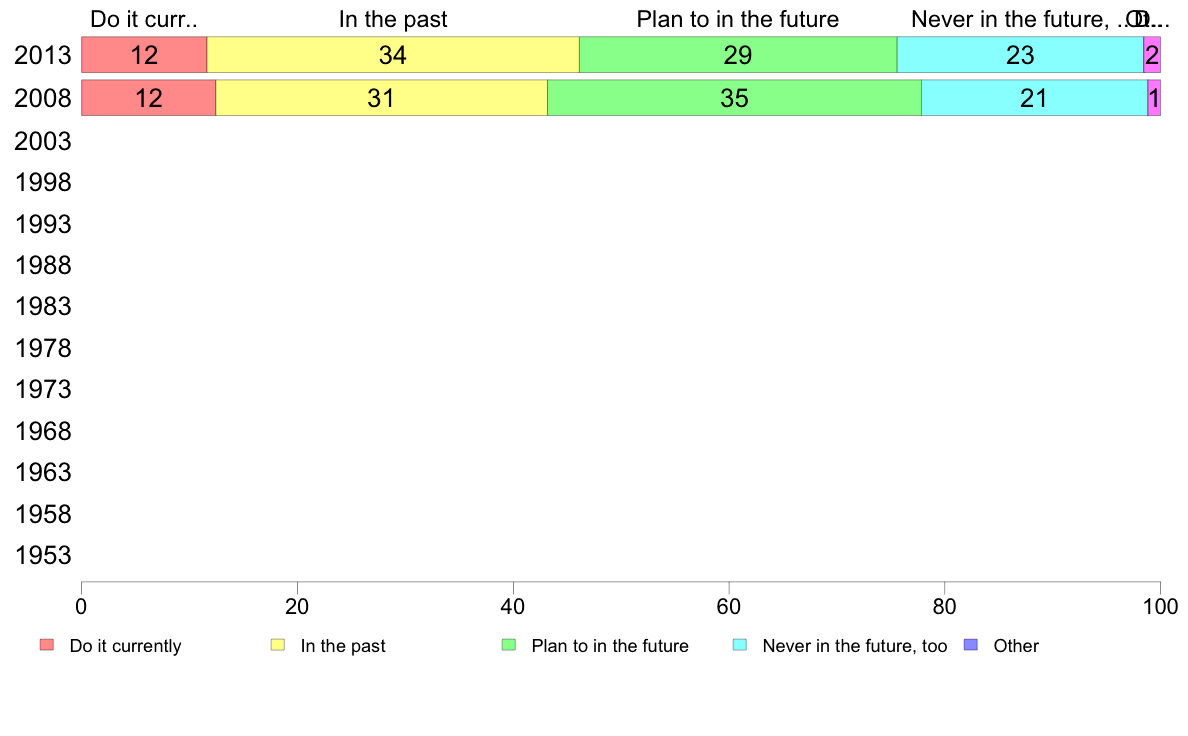The height and width of the screenshot is (736, 1188).
Task: Click the blue Other legend swatch
Action: pos(971,645)
